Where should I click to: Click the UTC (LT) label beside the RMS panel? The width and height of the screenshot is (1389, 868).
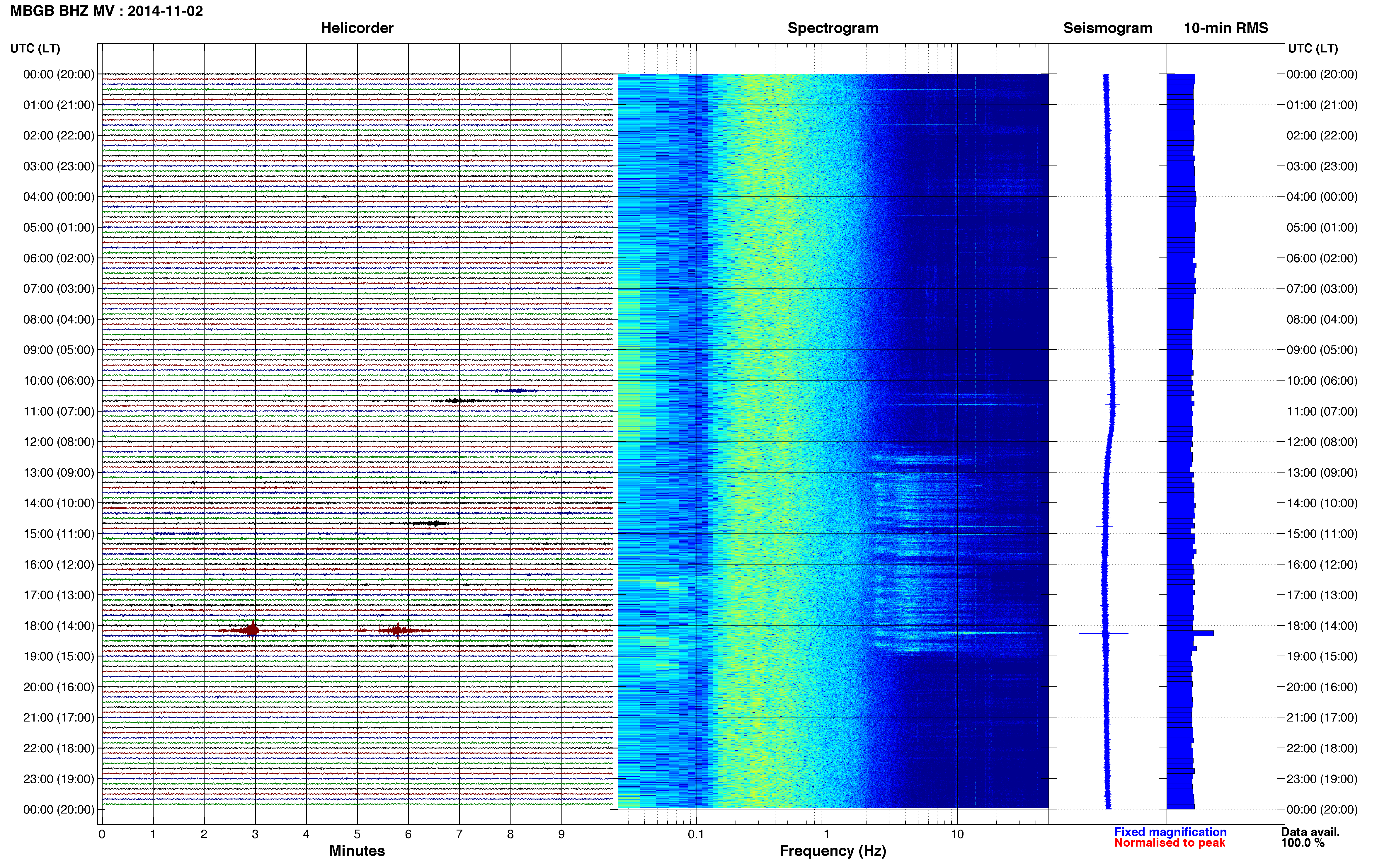click(1313, 48)
